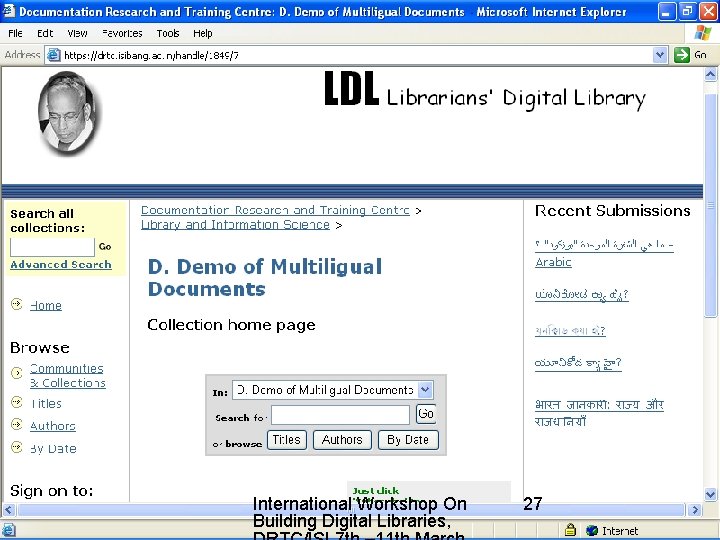The width and height of the screenshot is (720, 540).
Task: Click the Search all collections text box
Action: tap(52, 247)
